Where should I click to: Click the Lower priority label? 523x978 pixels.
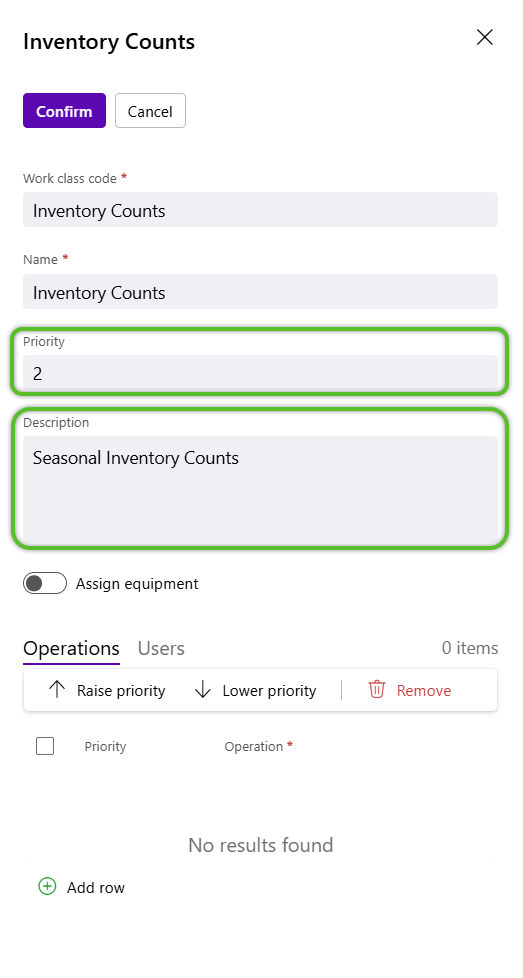coord(269,690)
